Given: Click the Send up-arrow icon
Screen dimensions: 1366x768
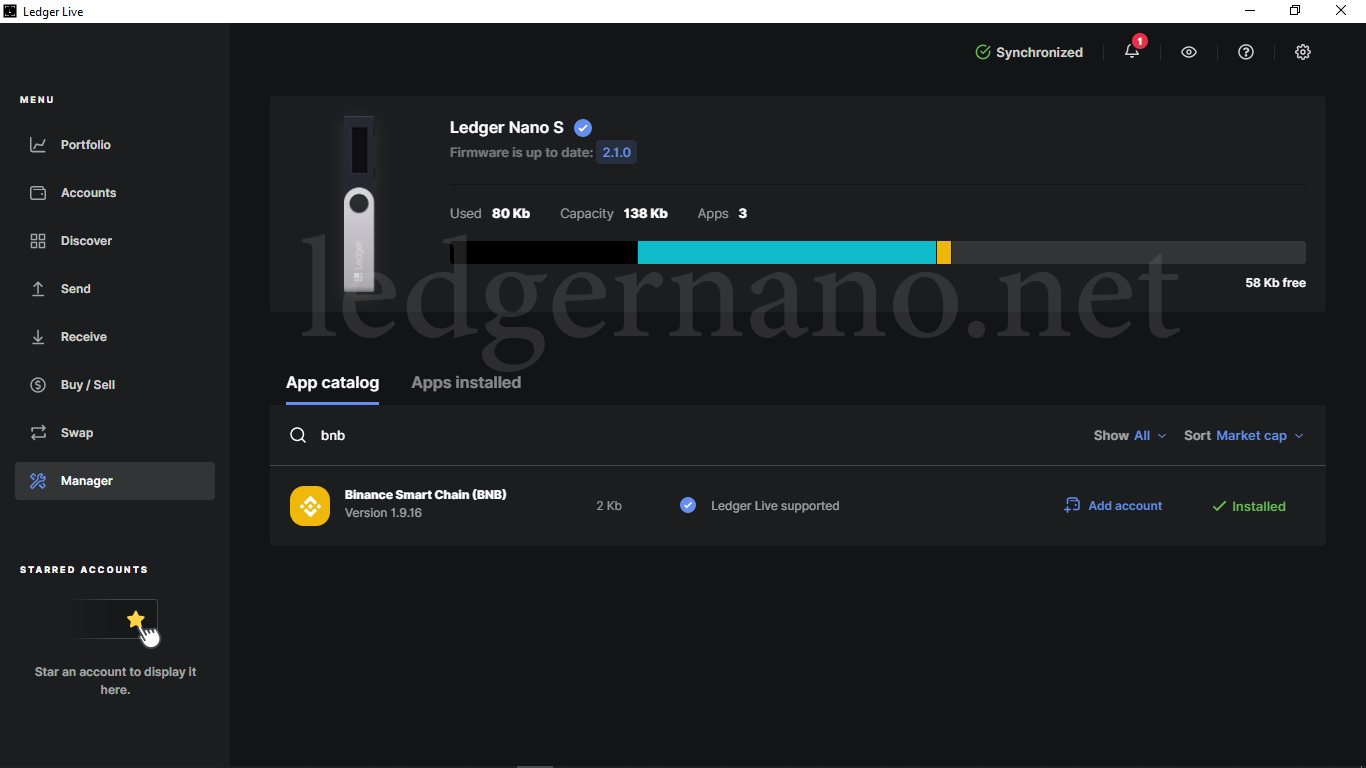Looking at the screenshot, I should (38, 289).
